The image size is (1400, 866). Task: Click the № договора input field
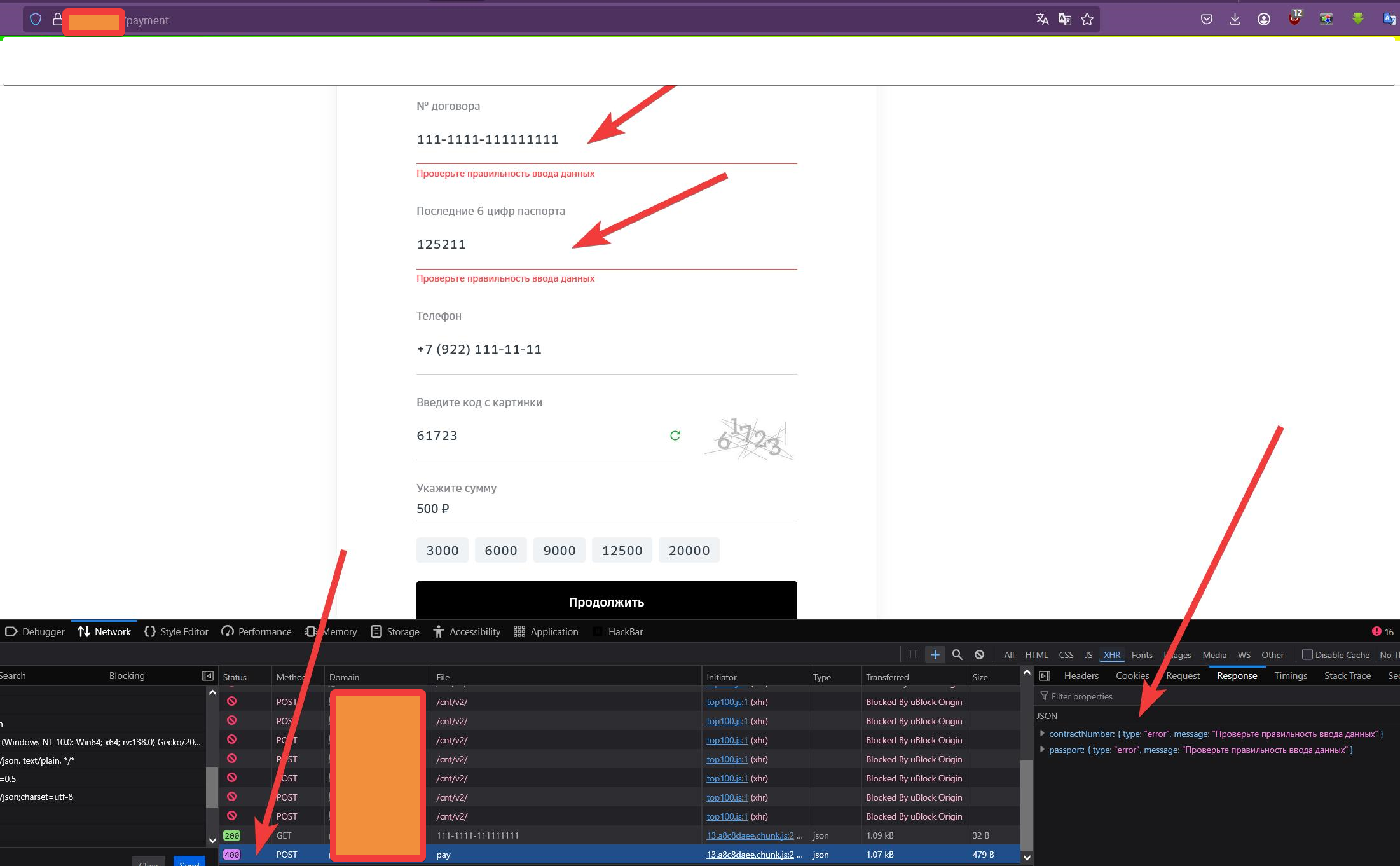click(606, 140)
